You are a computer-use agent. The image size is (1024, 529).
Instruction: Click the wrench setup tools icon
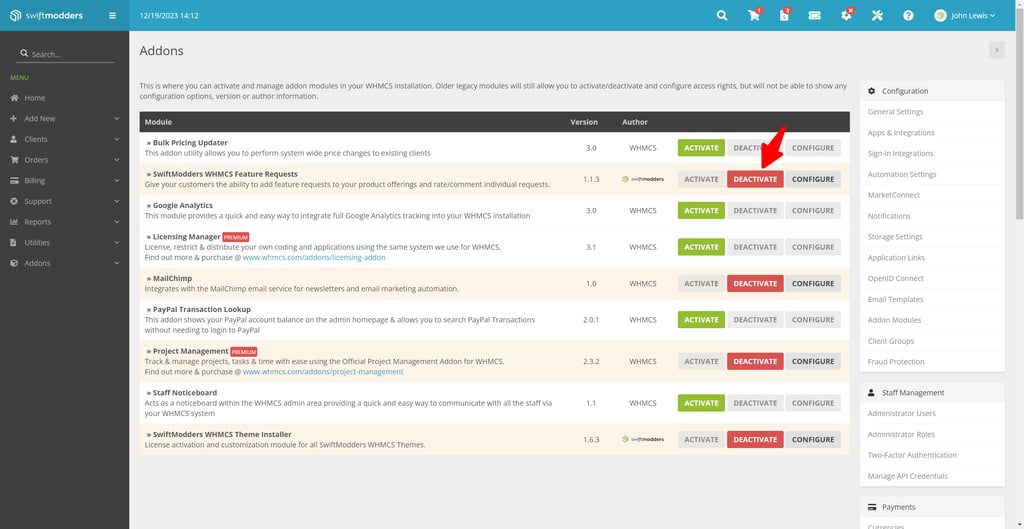click(877, 16)
